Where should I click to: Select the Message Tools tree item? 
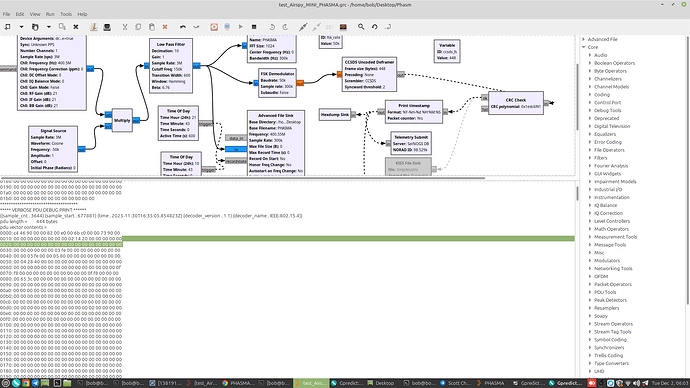609,245
